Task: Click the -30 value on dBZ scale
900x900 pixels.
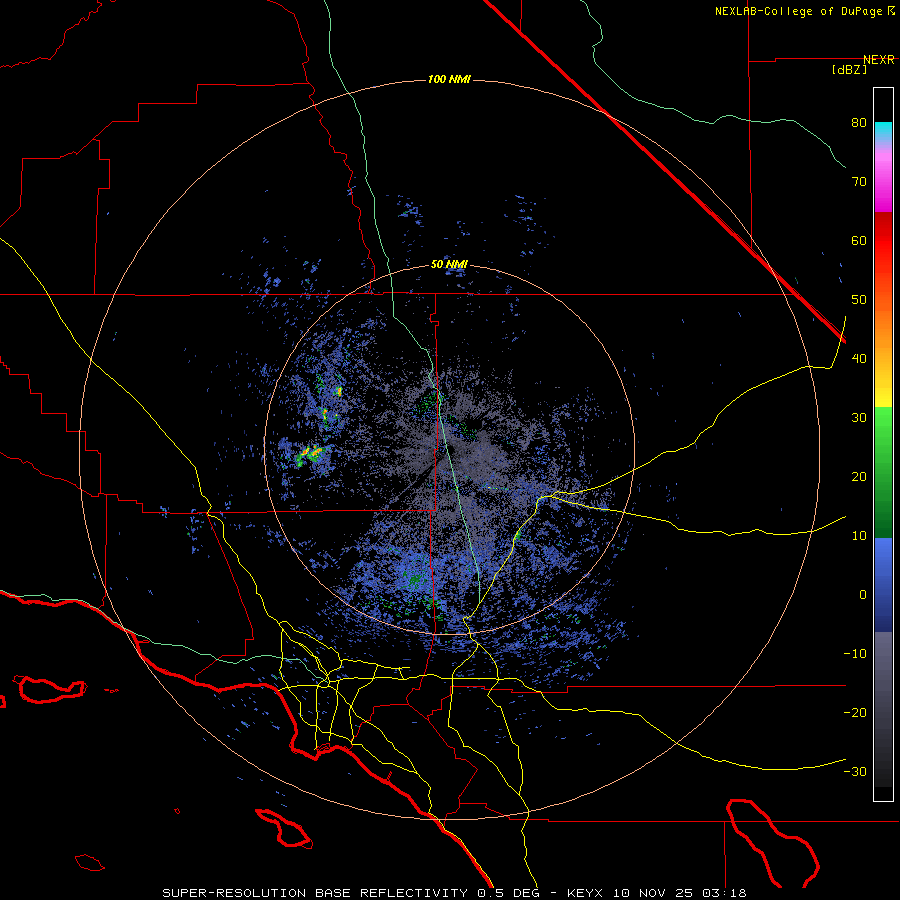Action: coord(855,771)
